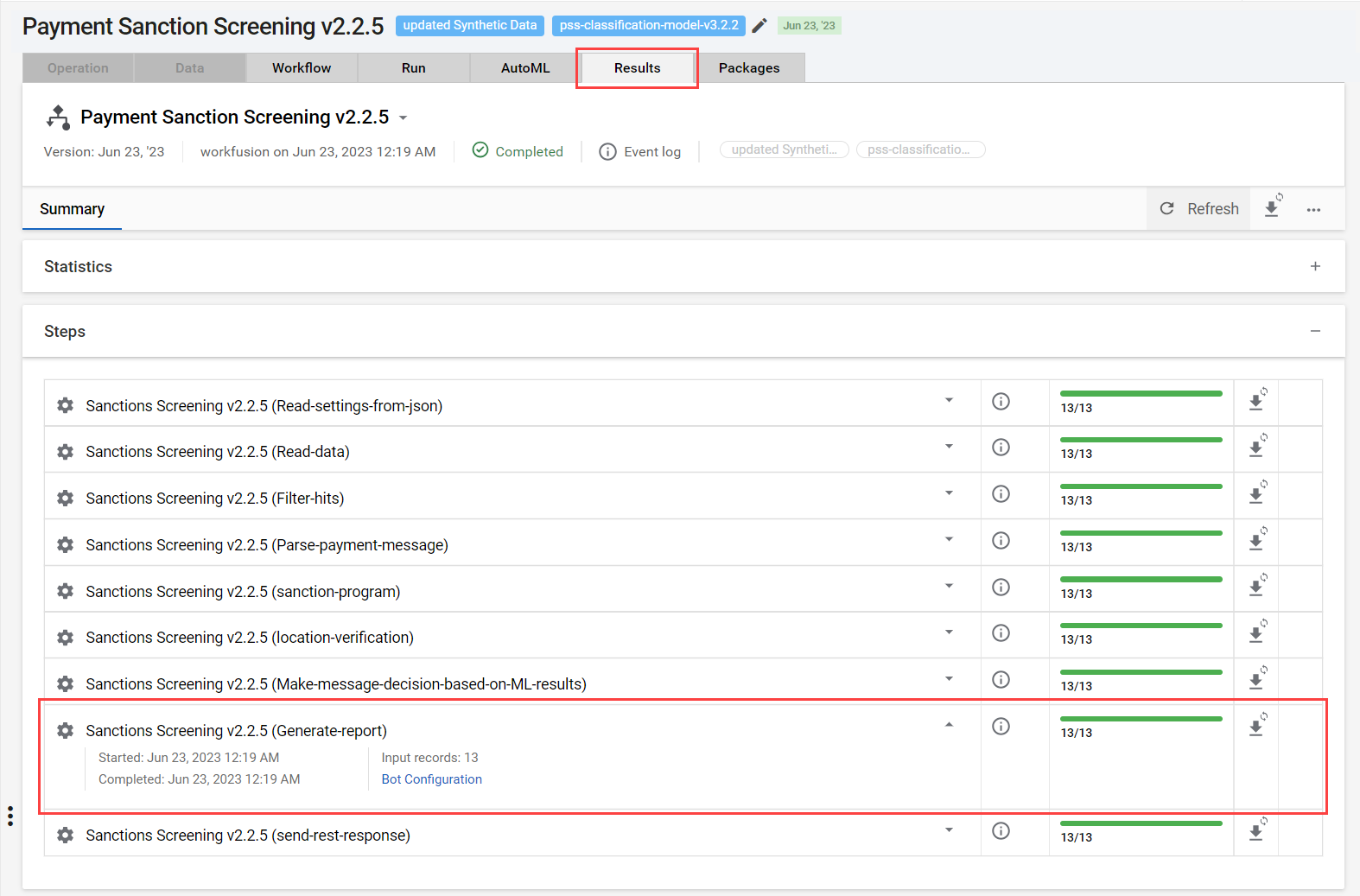Image resolution: width=1360 pixels, height=896 pixels.
Task: Open the Event log link
Action: click(x=652, y=152)
